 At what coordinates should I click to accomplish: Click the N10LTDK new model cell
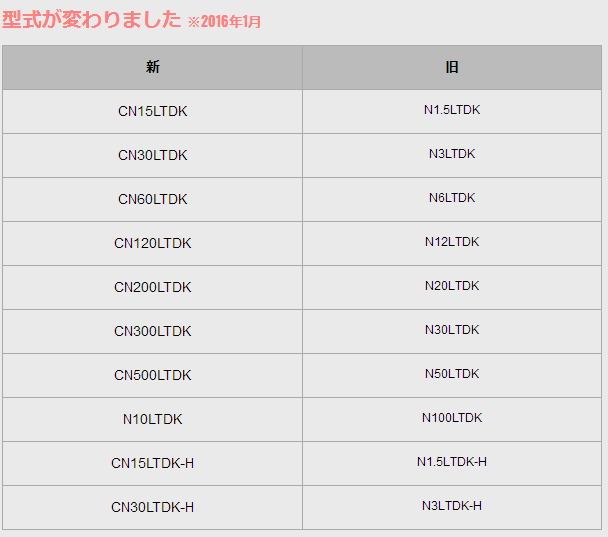coord(152,419)
